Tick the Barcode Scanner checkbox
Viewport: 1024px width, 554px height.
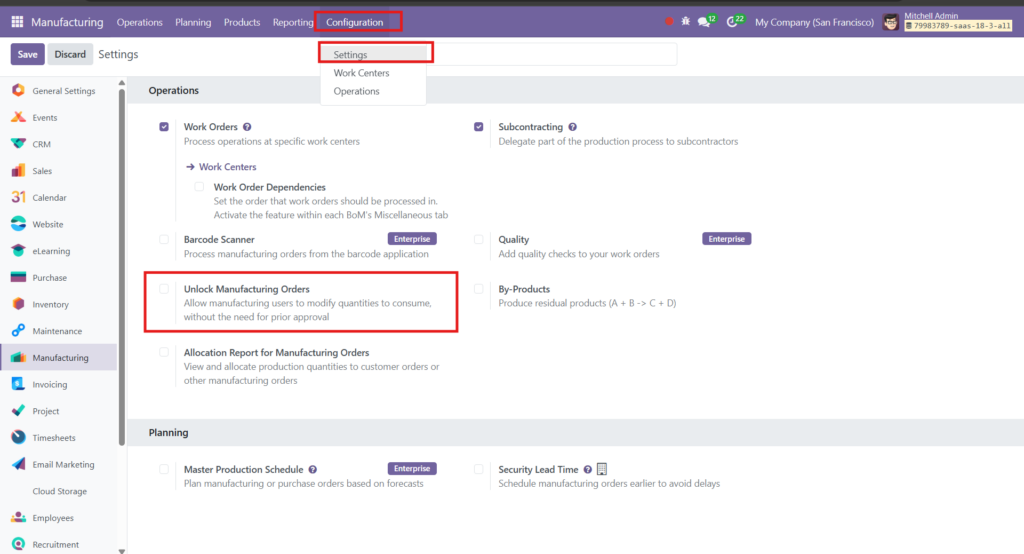164,239
